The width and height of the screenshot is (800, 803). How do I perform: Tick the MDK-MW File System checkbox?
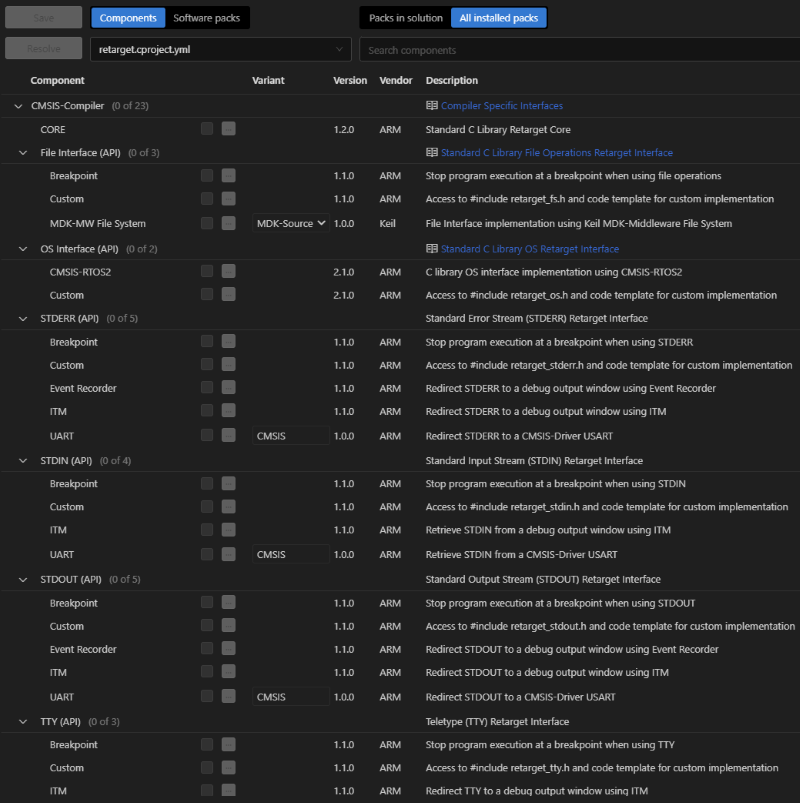[x=207, y=223]
